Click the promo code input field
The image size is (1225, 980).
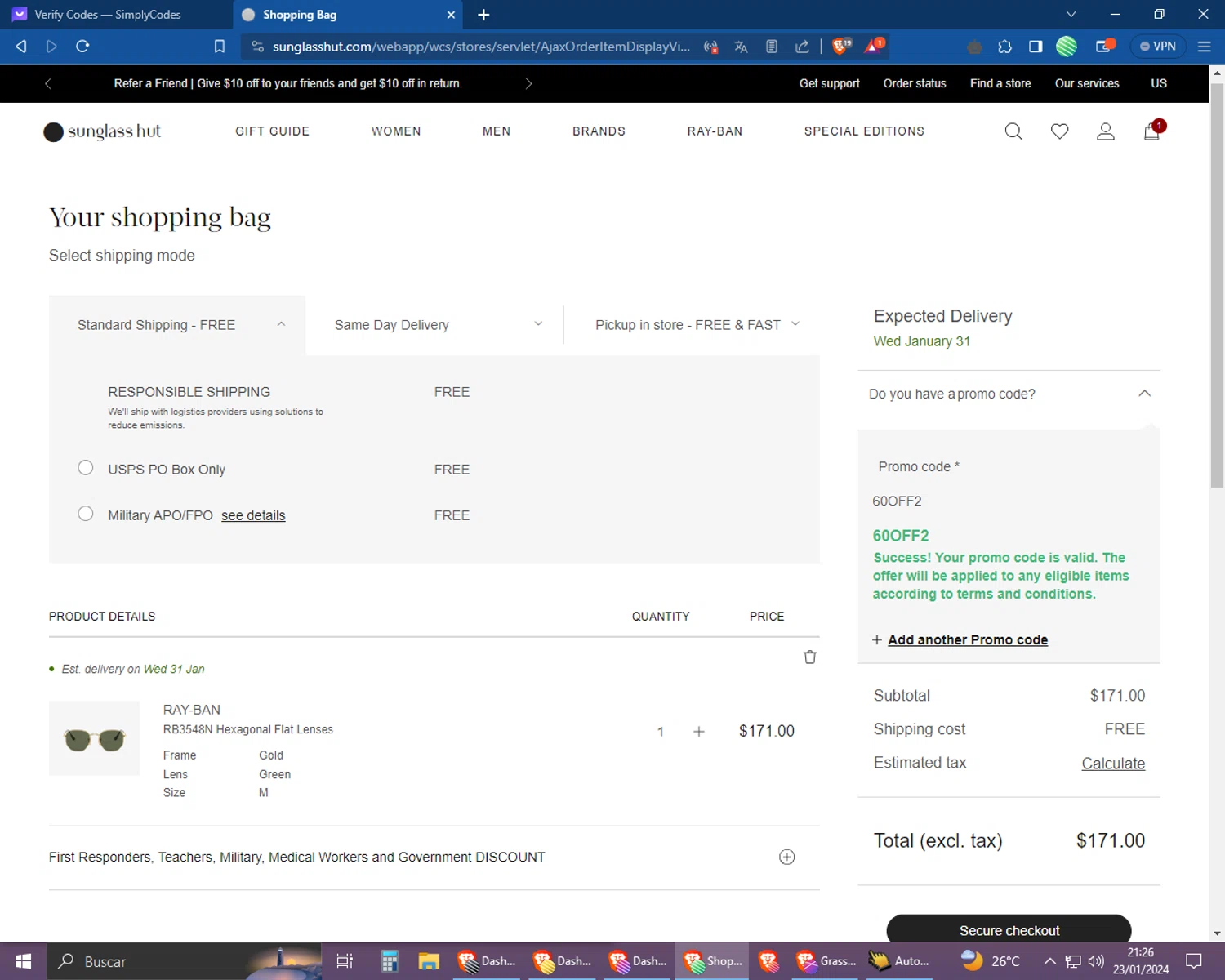[x=1009, y=501]
